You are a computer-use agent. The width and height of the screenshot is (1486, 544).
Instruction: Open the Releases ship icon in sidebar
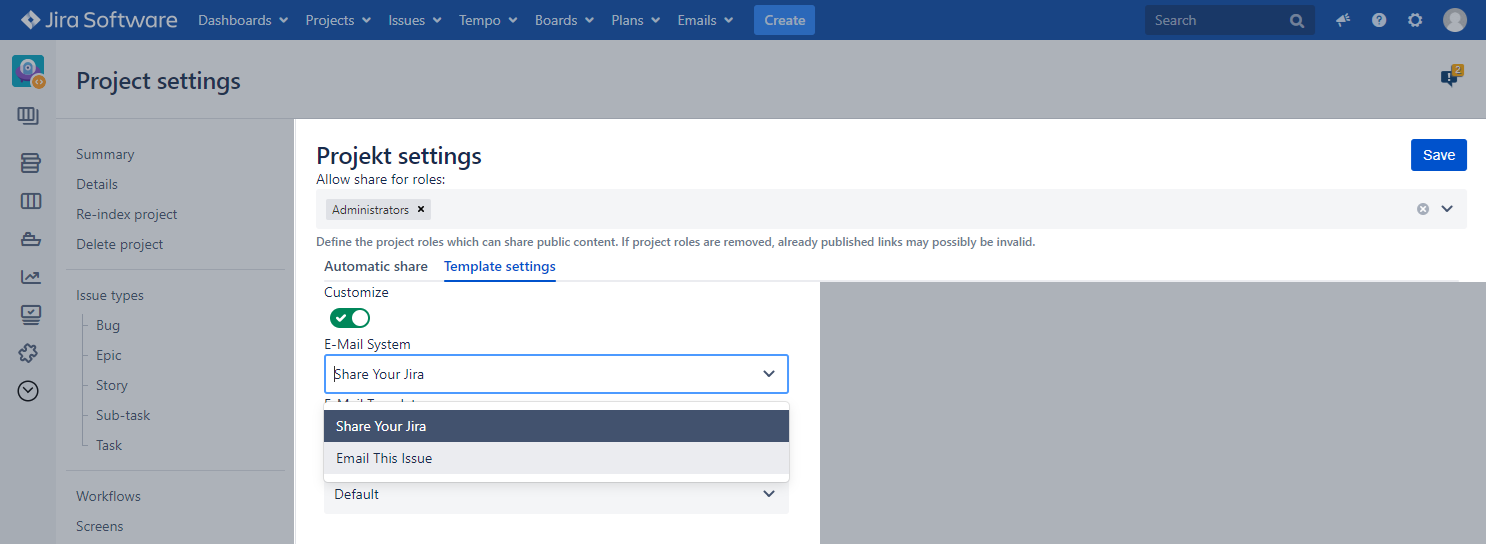30,239
